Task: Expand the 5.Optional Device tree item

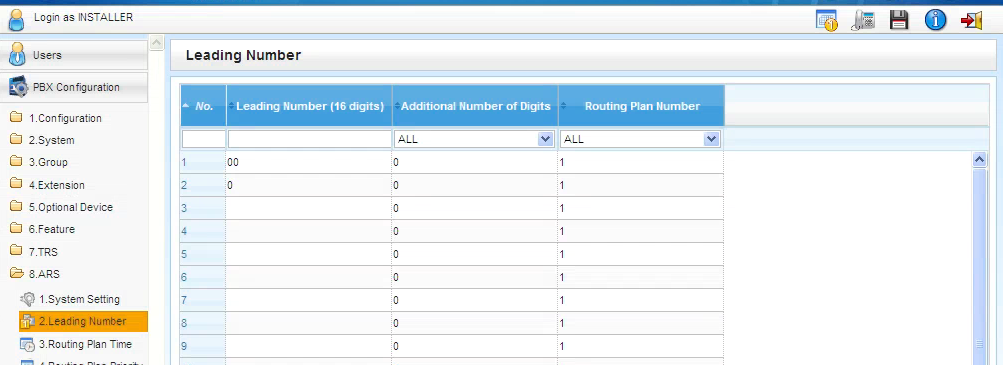Action: (x=70, y=207)
